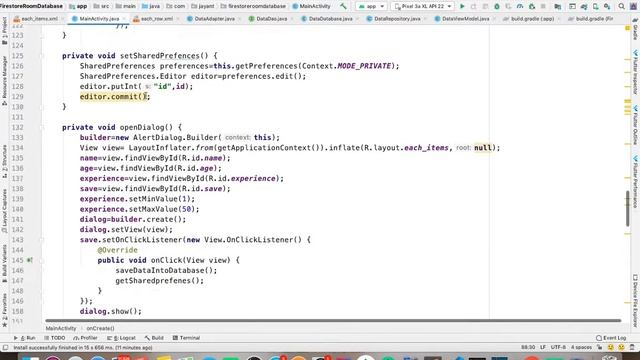This screenshot has width=640, height=360.
Task: Open the Run tool window button
Action: 24,338
